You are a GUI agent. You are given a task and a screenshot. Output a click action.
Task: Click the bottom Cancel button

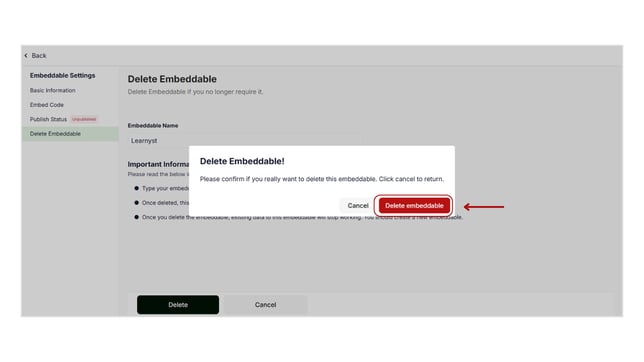[x=265, y=304]
